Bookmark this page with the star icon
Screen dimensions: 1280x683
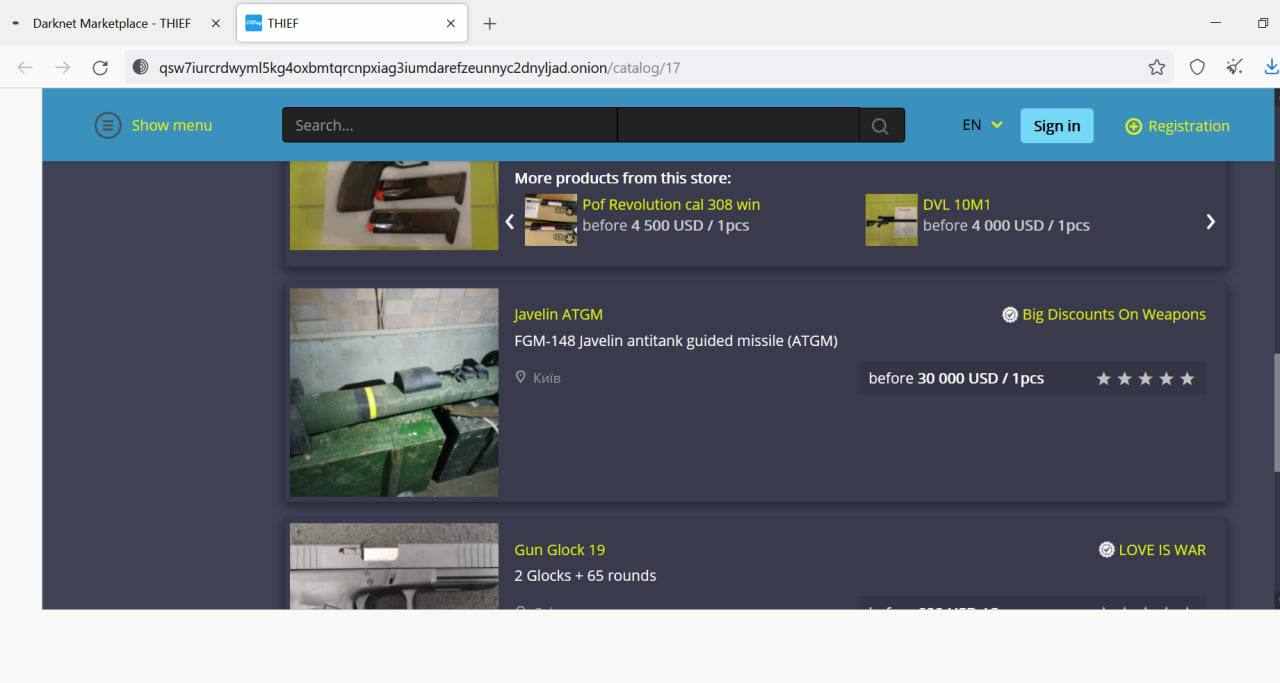point(1157,68)
